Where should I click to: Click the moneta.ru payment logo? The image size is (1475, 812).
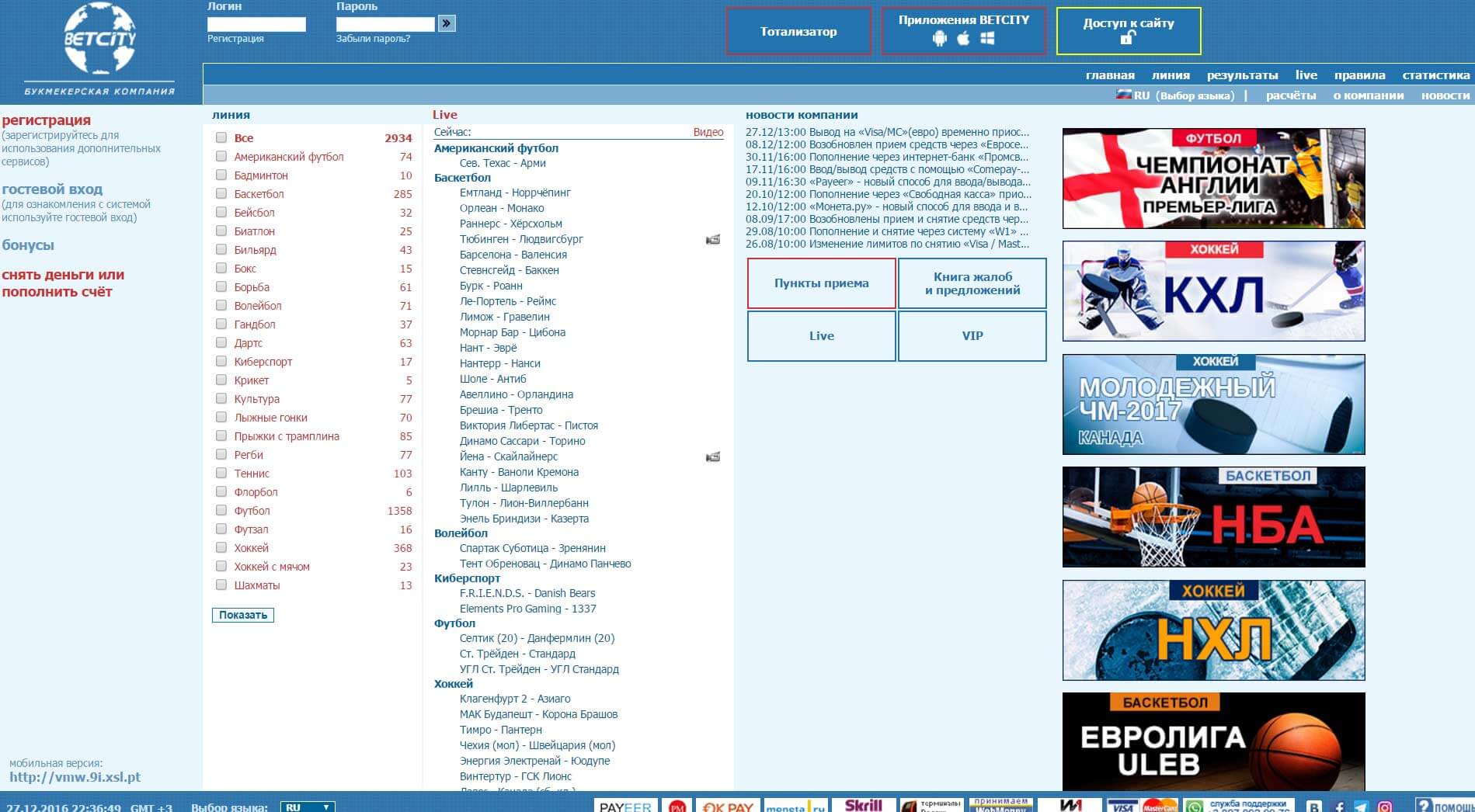tap(795, 806)
